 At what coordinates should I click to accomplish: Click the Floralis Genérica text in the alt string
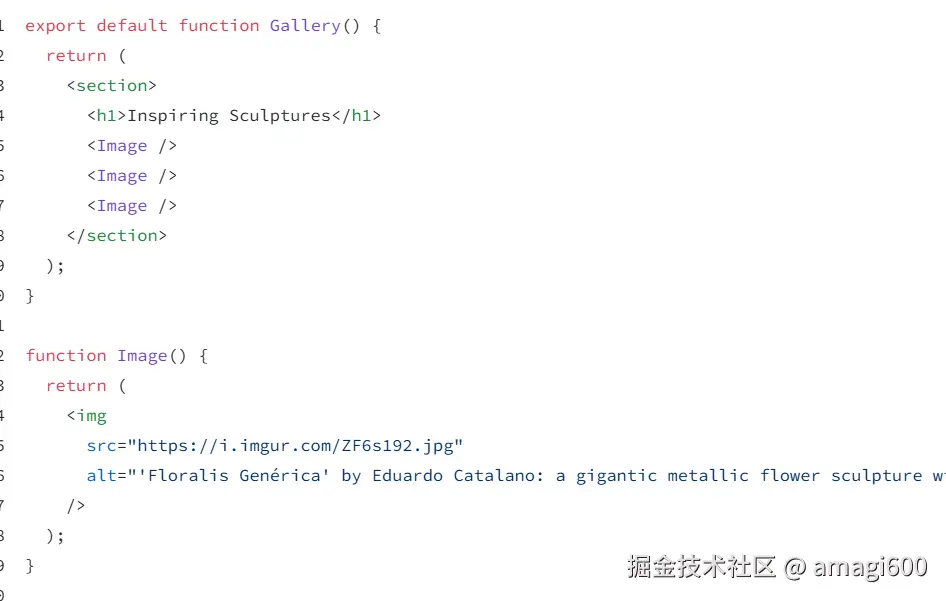click(238, 476)
